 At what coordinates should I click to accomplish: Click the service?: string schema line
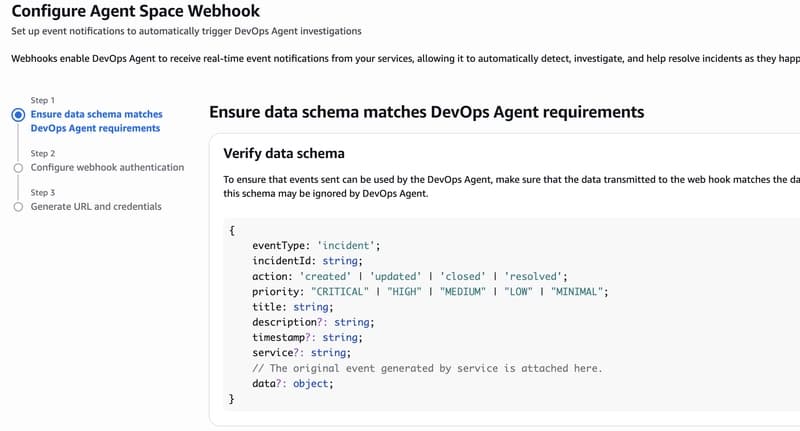pyautogui.click(x=302, y=353)
